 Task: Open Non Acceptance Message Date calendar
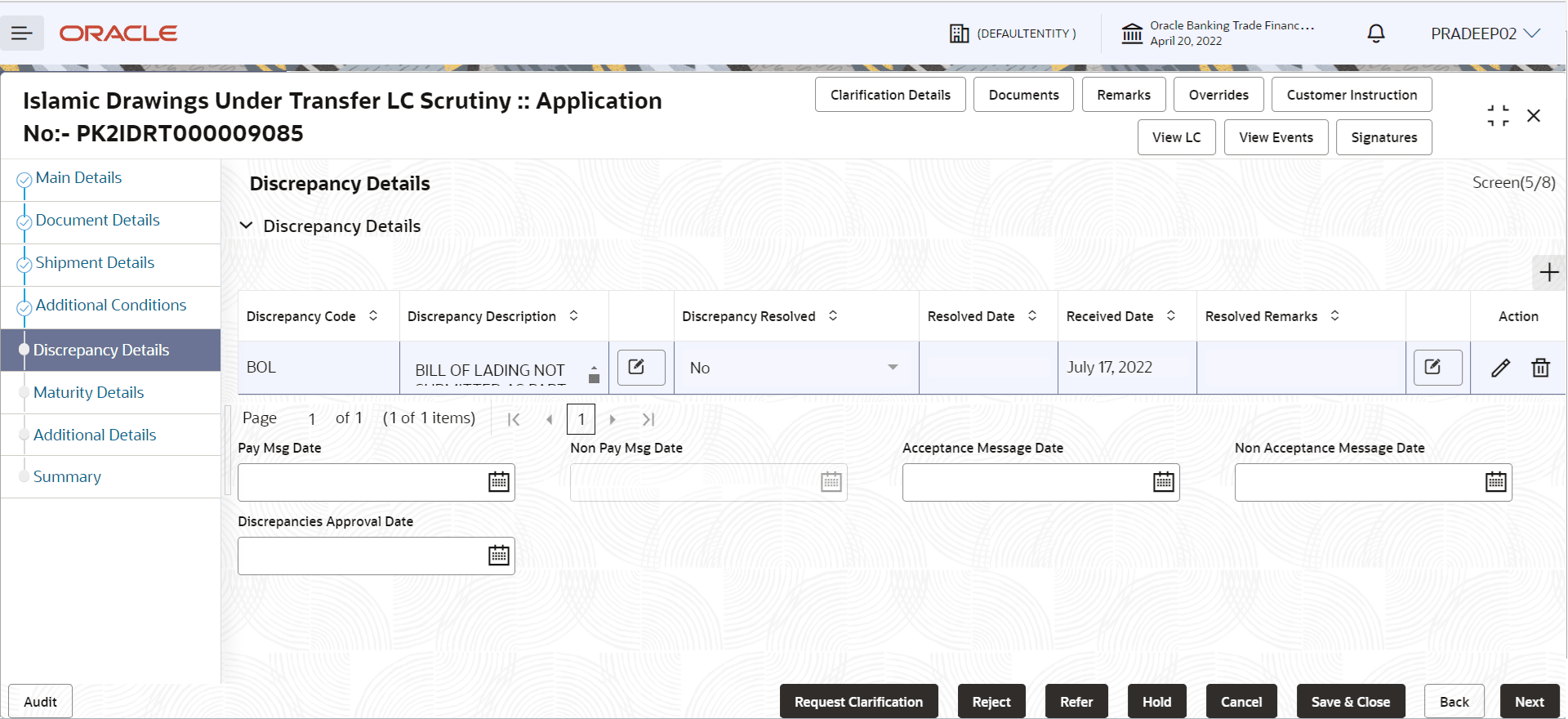(x=1496, y=482)
